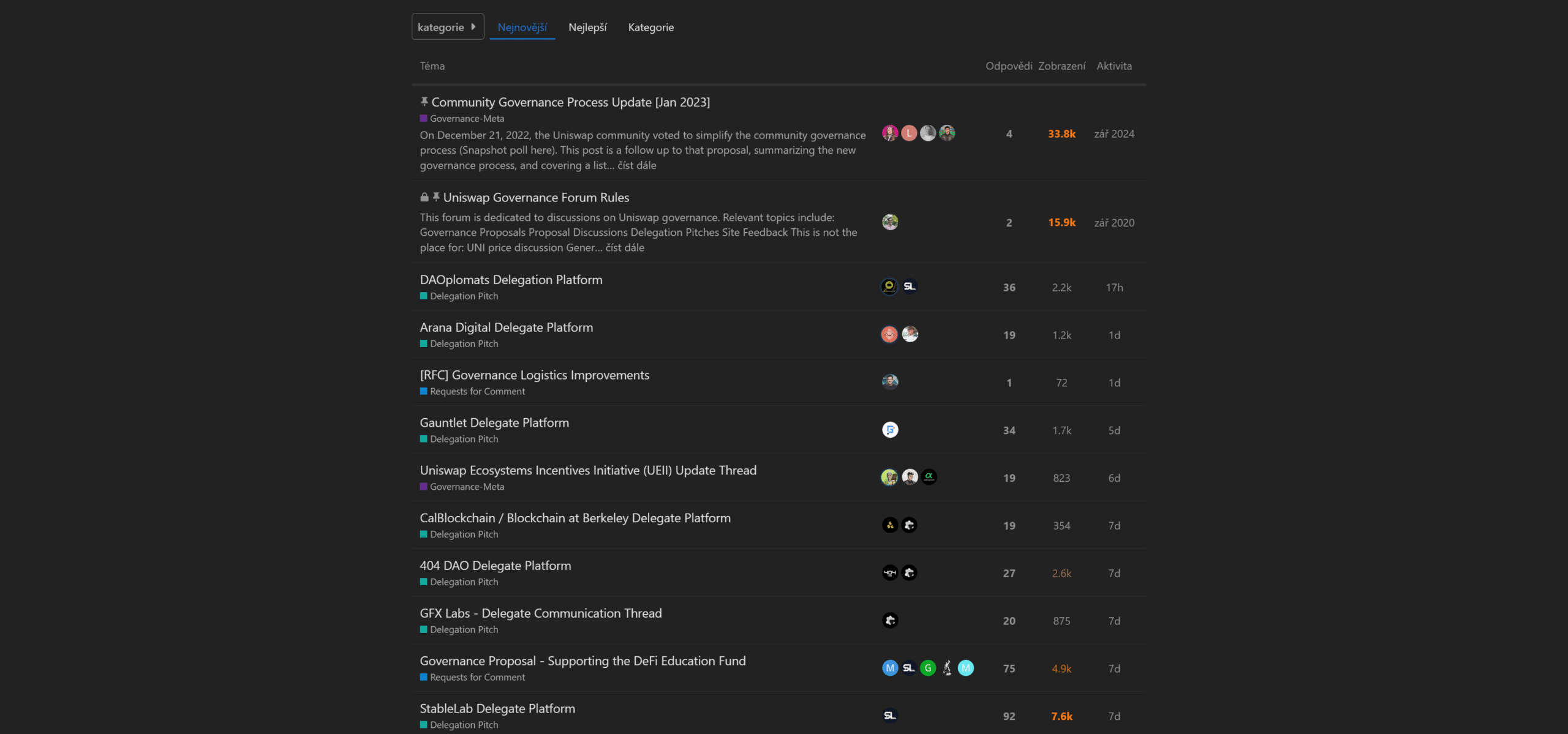Click the yellow-ring avatar on DAOplomats topic
Viewport: 1568px width, 734px height.
tap(889, 286)
